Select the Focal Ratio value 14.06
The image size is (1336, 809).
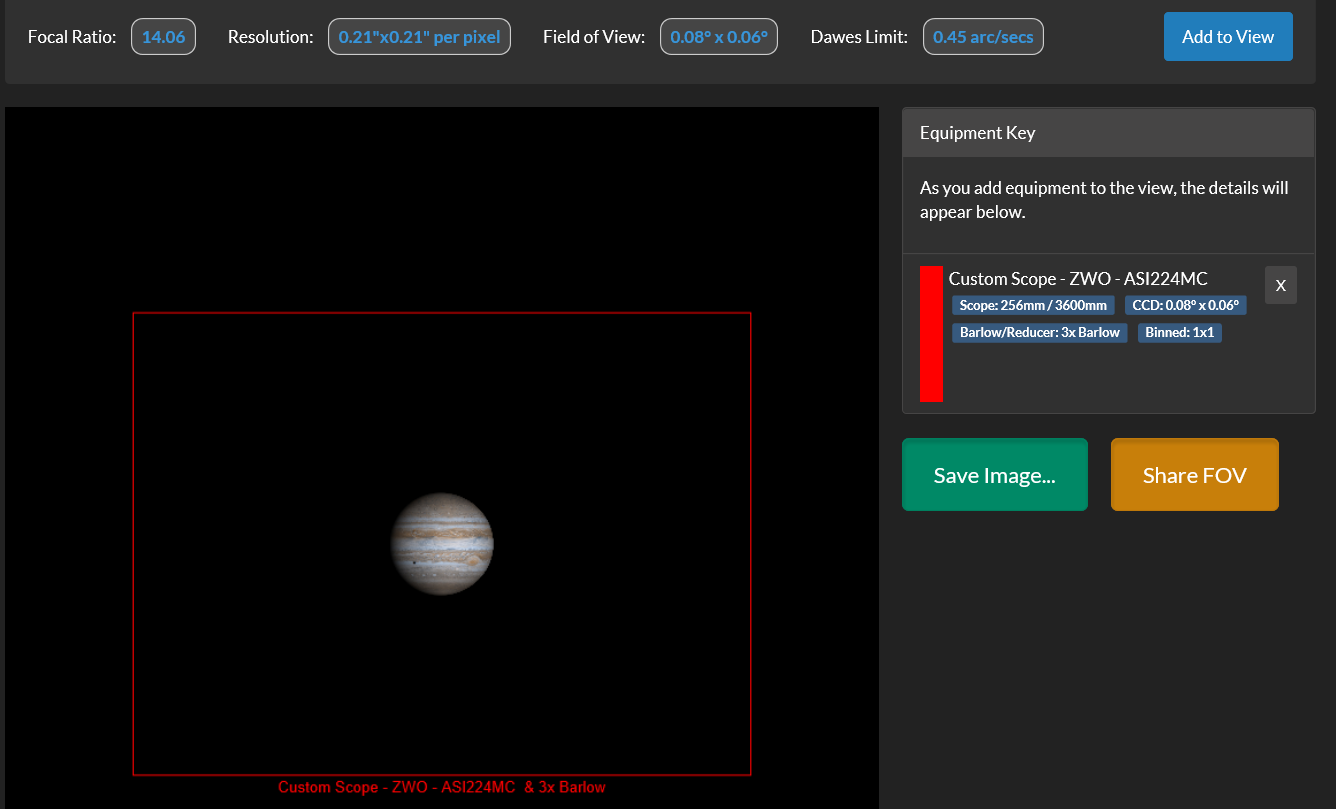163,37
